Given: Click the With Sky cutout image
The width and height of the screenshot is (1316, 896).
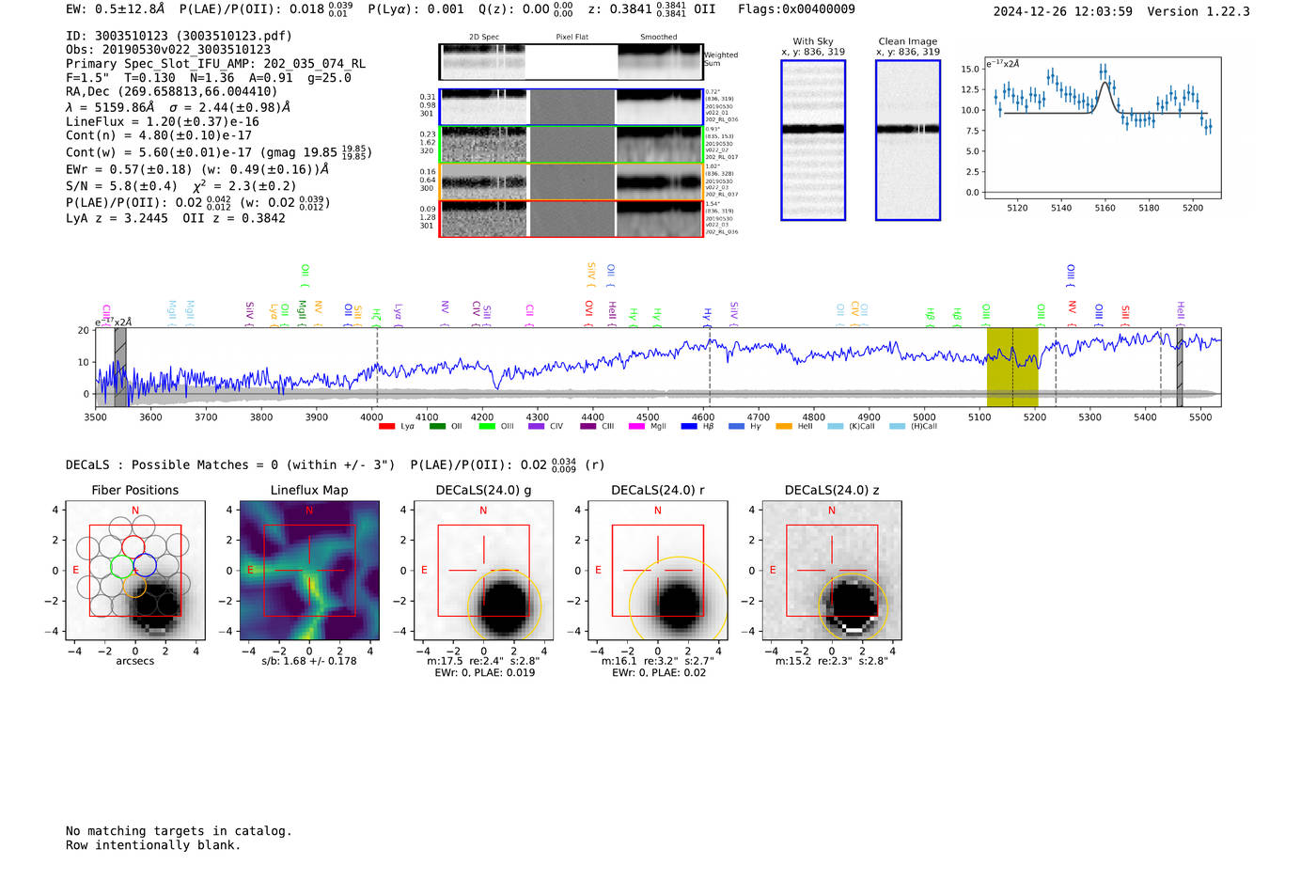Looking at the screenshot, I should 813,140.
